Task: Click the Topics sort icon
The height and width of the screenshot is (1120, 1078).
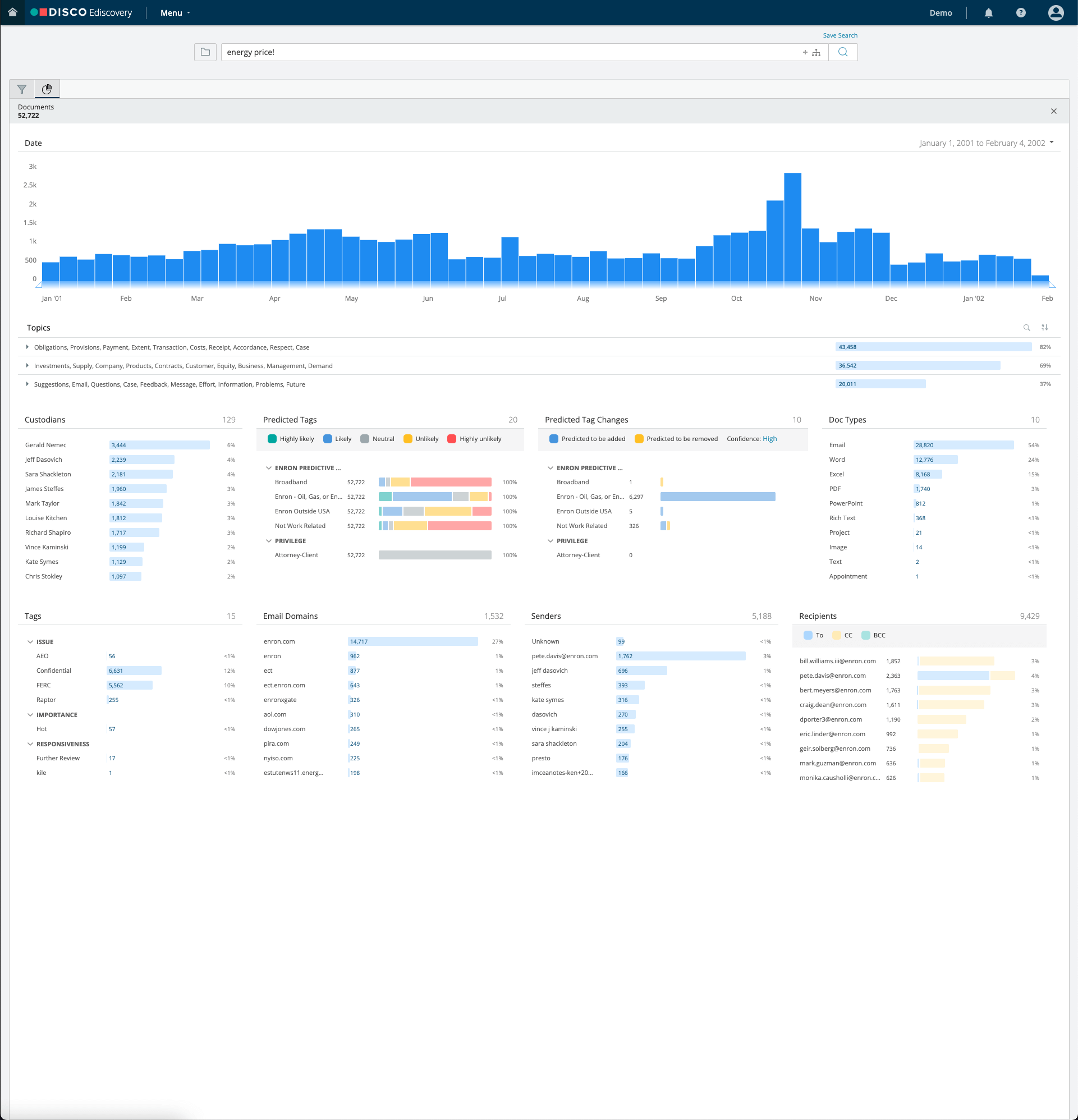Action: 1044,328
